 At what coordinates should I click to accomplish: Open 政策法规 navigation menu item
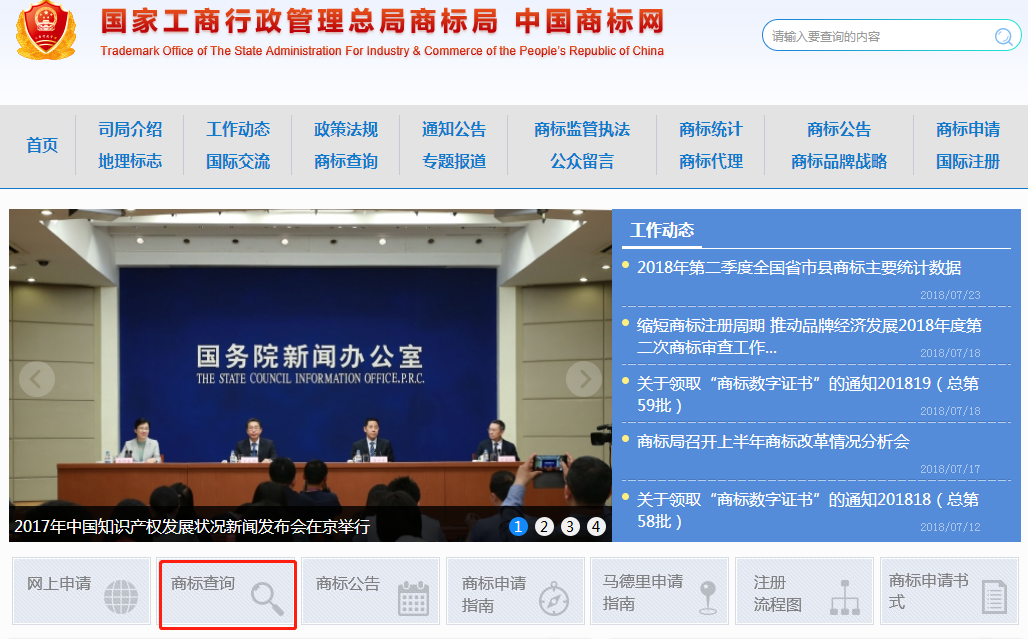[346, 129]
